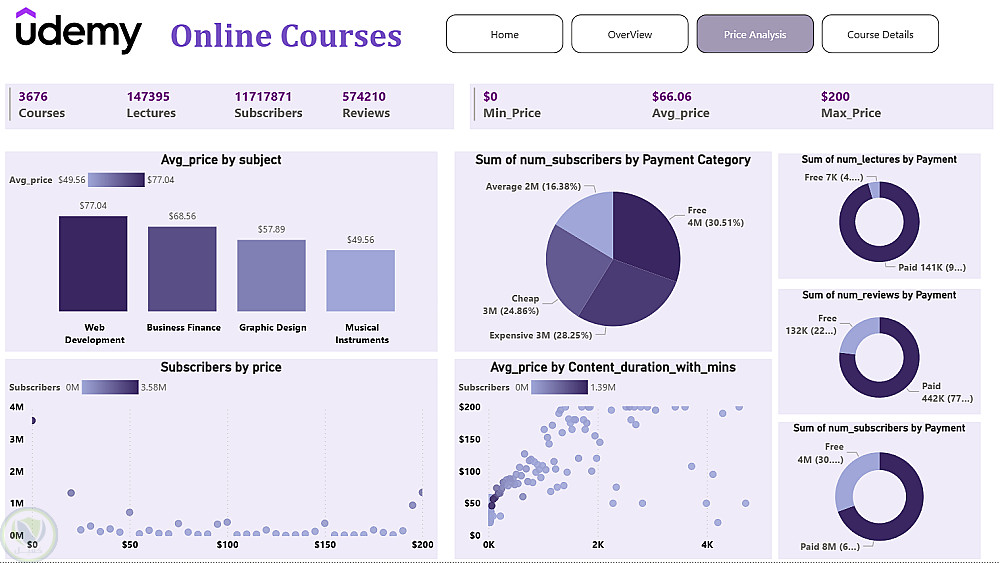Click the 574210 Reviews card value
The image size is (1000, 563).
(364, 97)
